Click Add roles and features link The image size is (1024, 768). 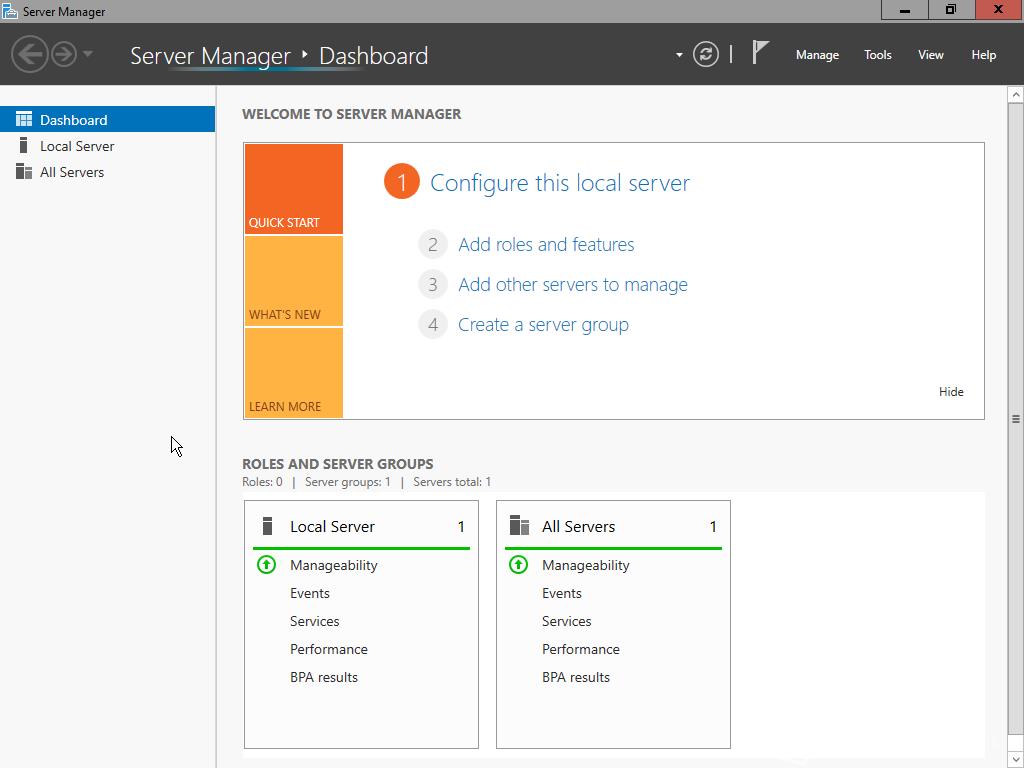[x=546, y=244]
